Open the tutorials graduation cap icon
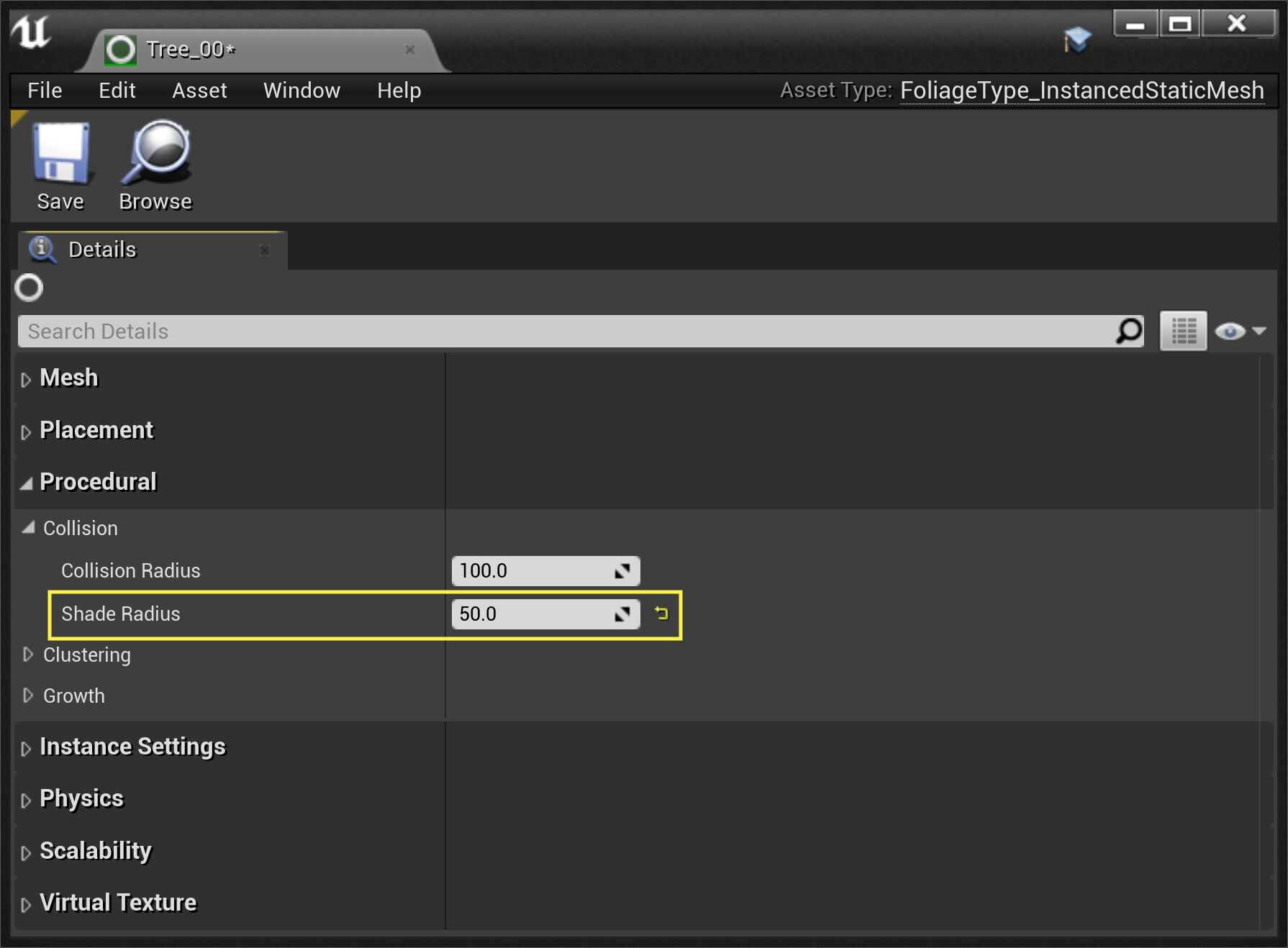The width and height of the screenshot is (1288, 948). point(1076,40)
